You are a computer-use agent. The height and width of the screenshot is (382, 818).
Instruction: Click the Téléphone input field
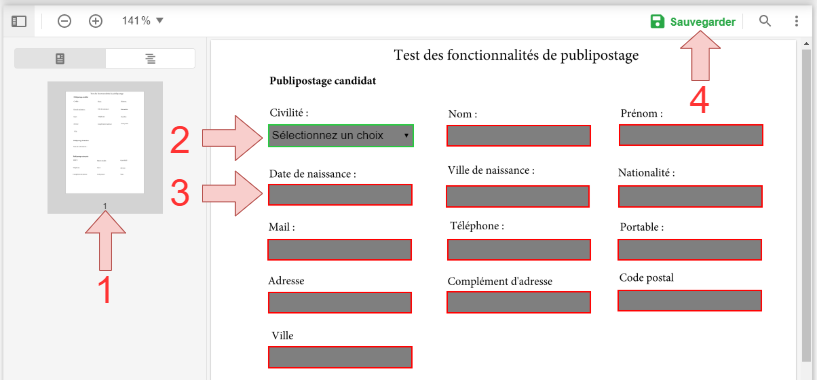[519, 250]
